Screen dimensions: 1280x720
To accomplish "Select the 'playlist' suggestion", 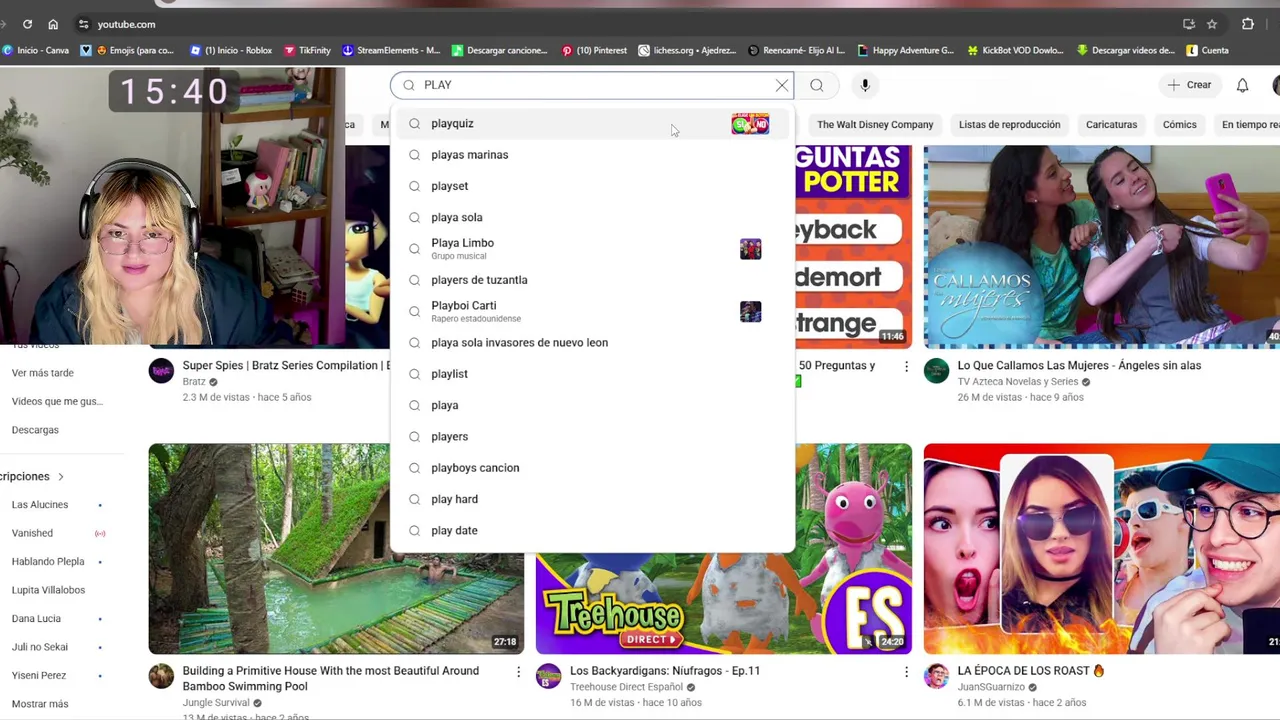I will pyautogui.click(x=592, y=374).
